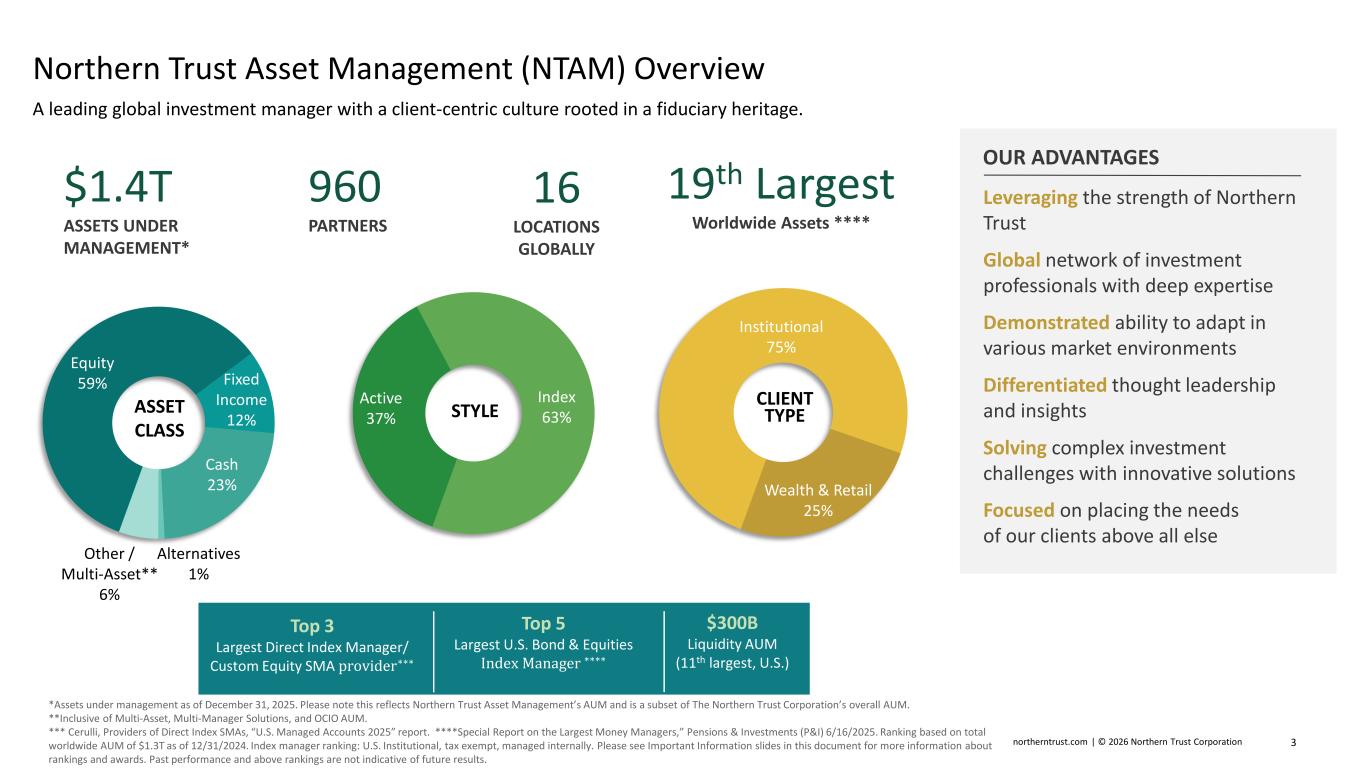Select the Active 37% slice in Style chart

point(379,408)
